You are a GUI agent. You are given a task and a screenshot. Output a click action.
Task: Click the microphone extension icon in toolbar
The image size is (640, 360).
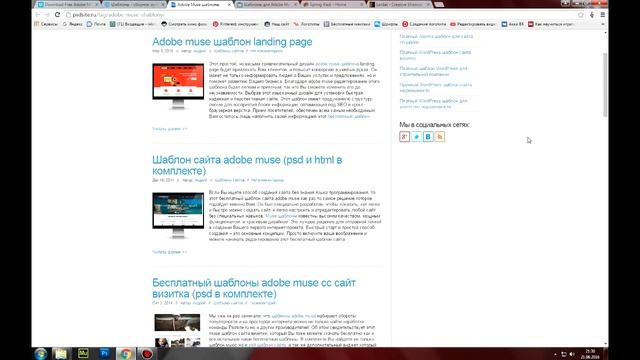click(x=592, y=15)
